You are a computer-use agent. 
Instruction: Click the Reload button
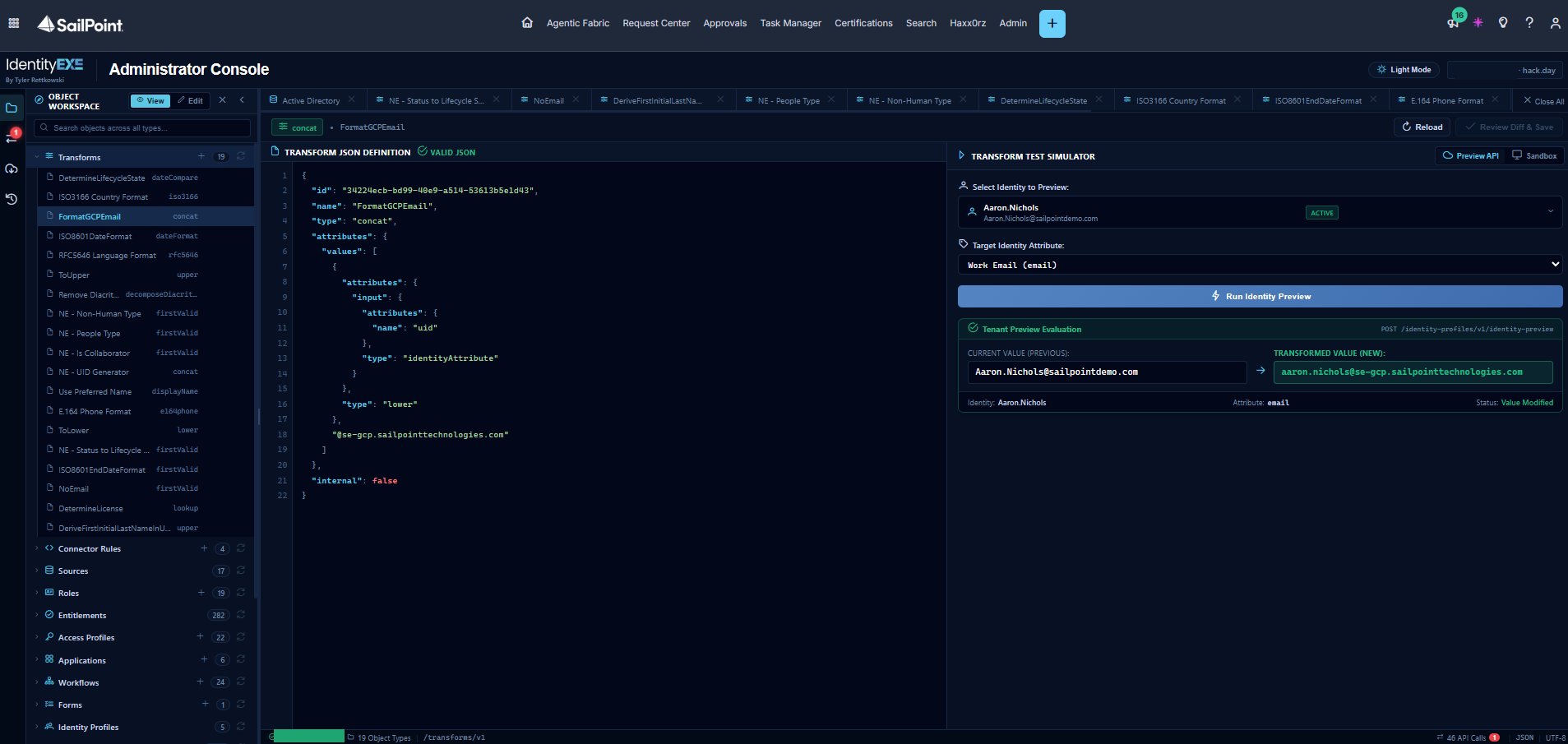pos(1422,127)
